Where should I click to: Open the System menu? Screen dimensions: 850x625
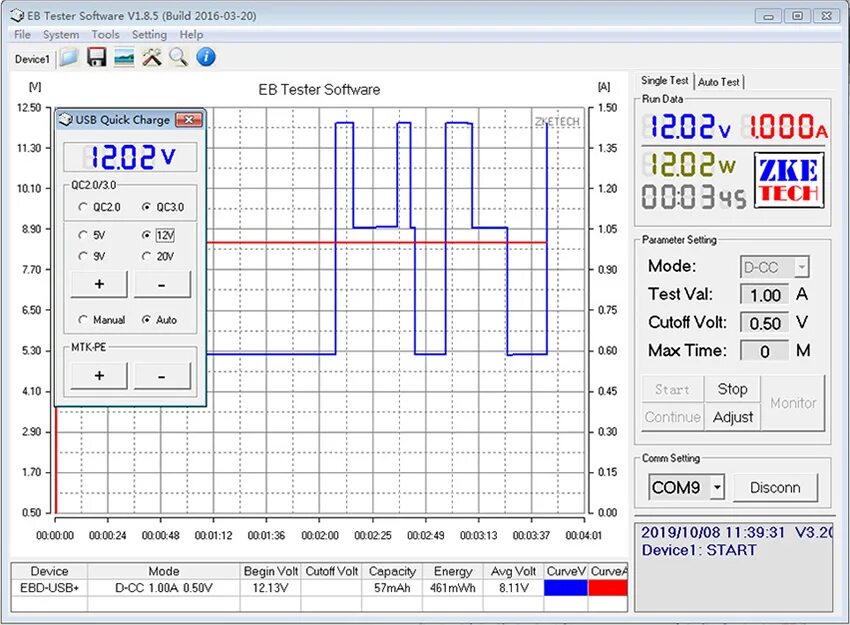pos(61,35)
